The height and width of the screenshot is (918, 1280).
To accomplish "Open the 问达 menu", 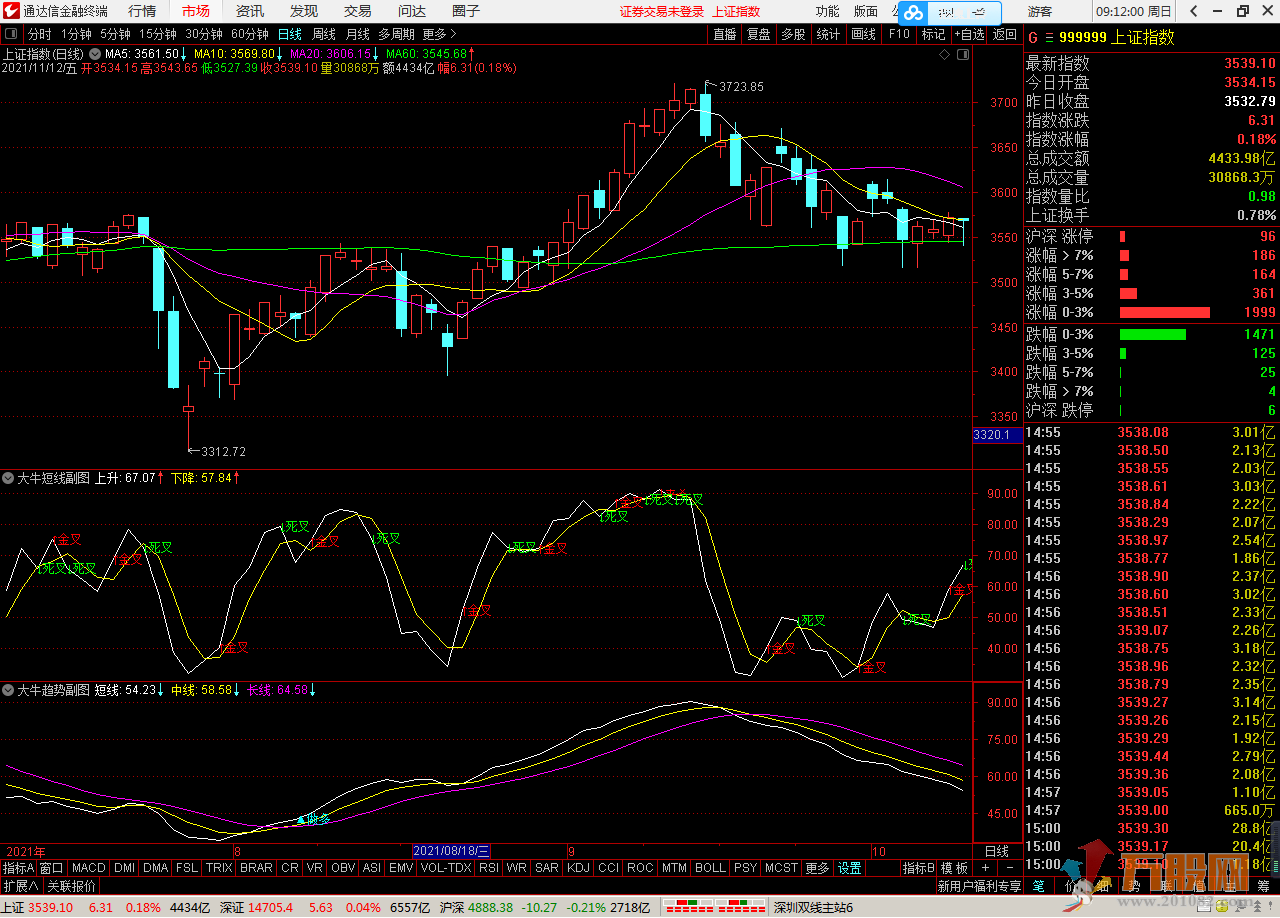I will tap(412, 11).
